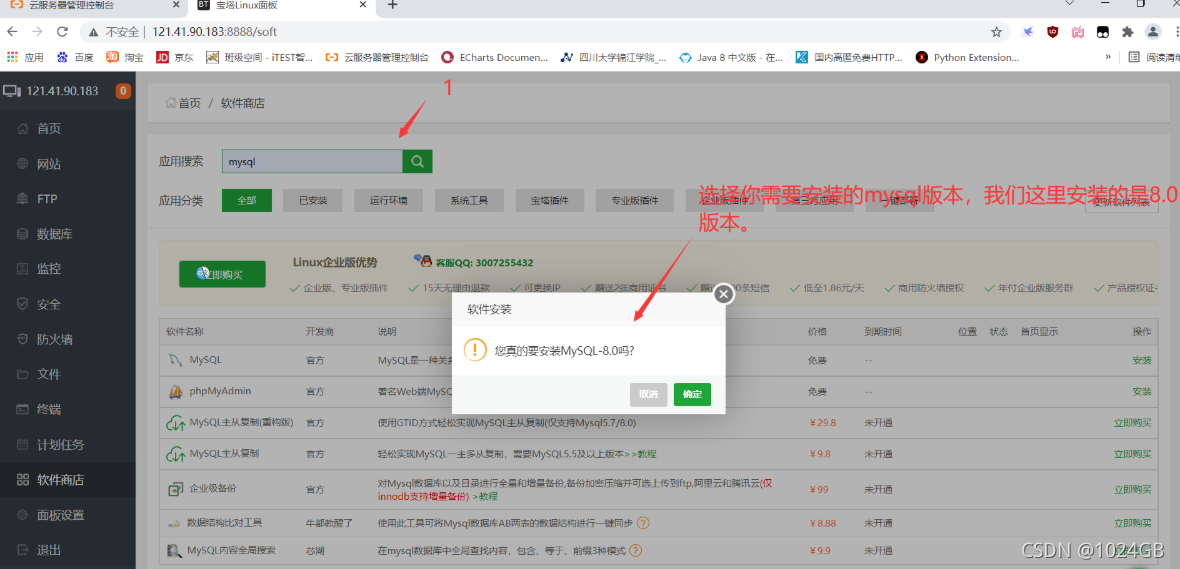Image resolution: width=1180 pixels, height=569 pixels.
Task: Close the 软件安装 dialog with X
Action: coord(724,294)
